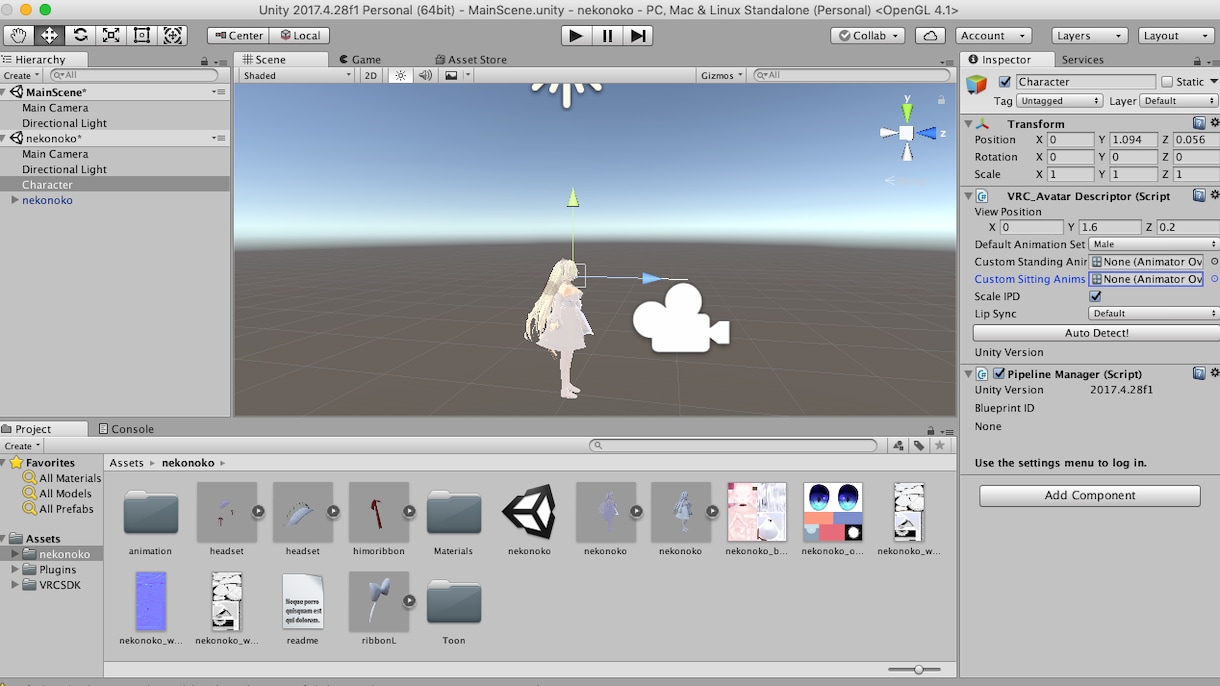This screenshot has width=1220, height=686.
Task: Select the Move tool
Action: 49,35
